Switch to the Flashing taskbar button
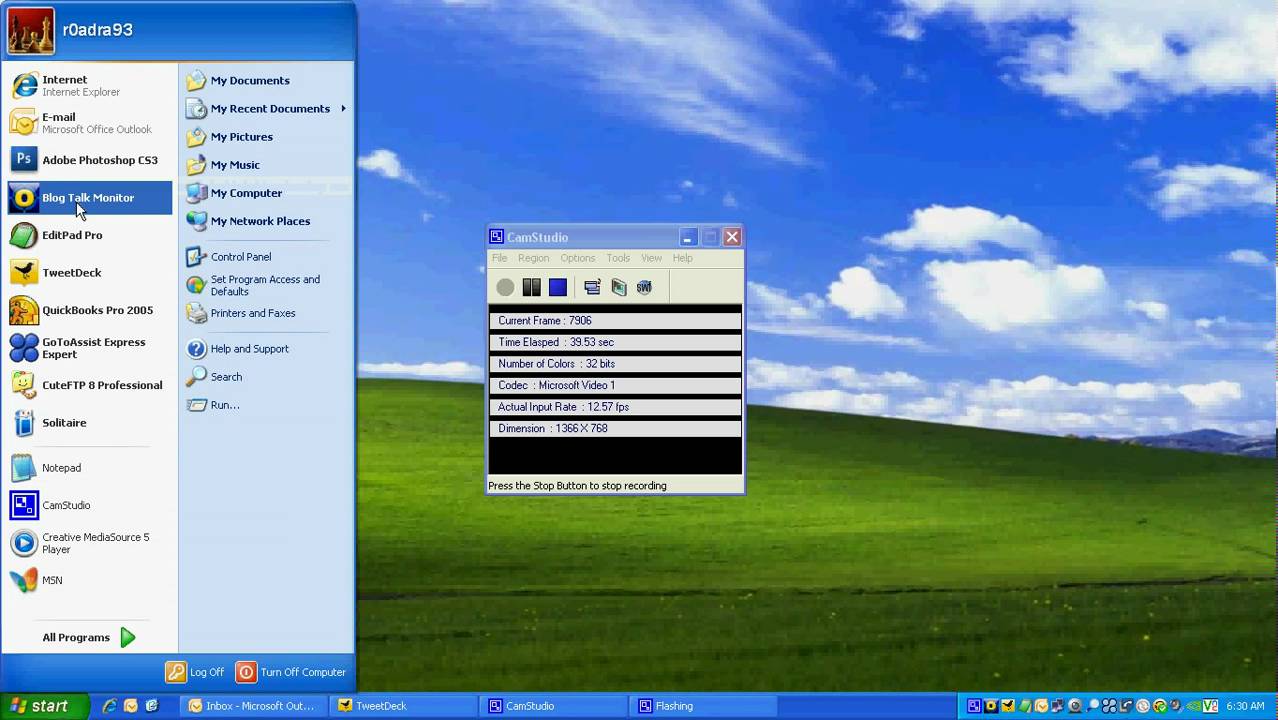The width and height of the screenshot is (1278, 720). pyautogui.click(x=706, y=706)
